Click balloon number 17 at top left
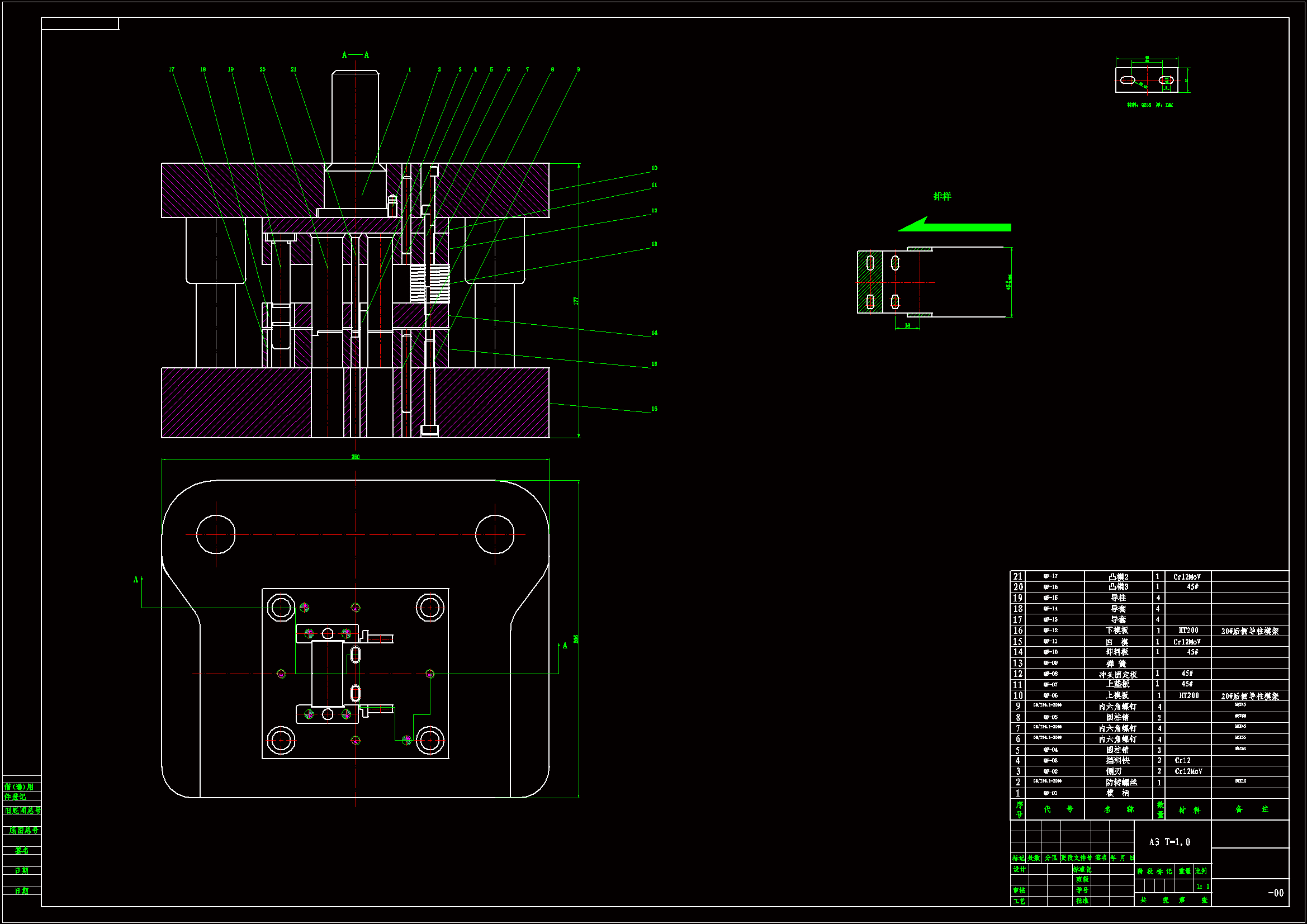 (172, 69)
